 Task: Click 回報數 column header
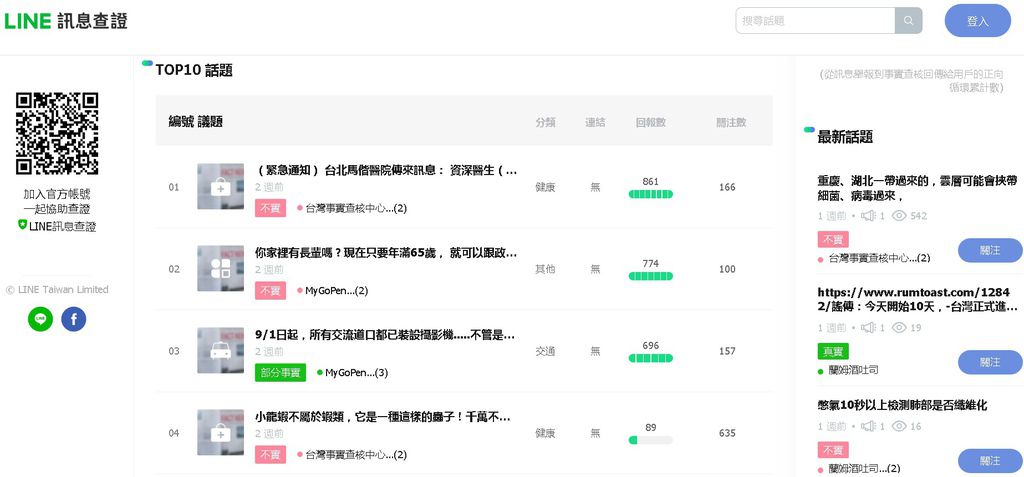[x=650, y=122]
